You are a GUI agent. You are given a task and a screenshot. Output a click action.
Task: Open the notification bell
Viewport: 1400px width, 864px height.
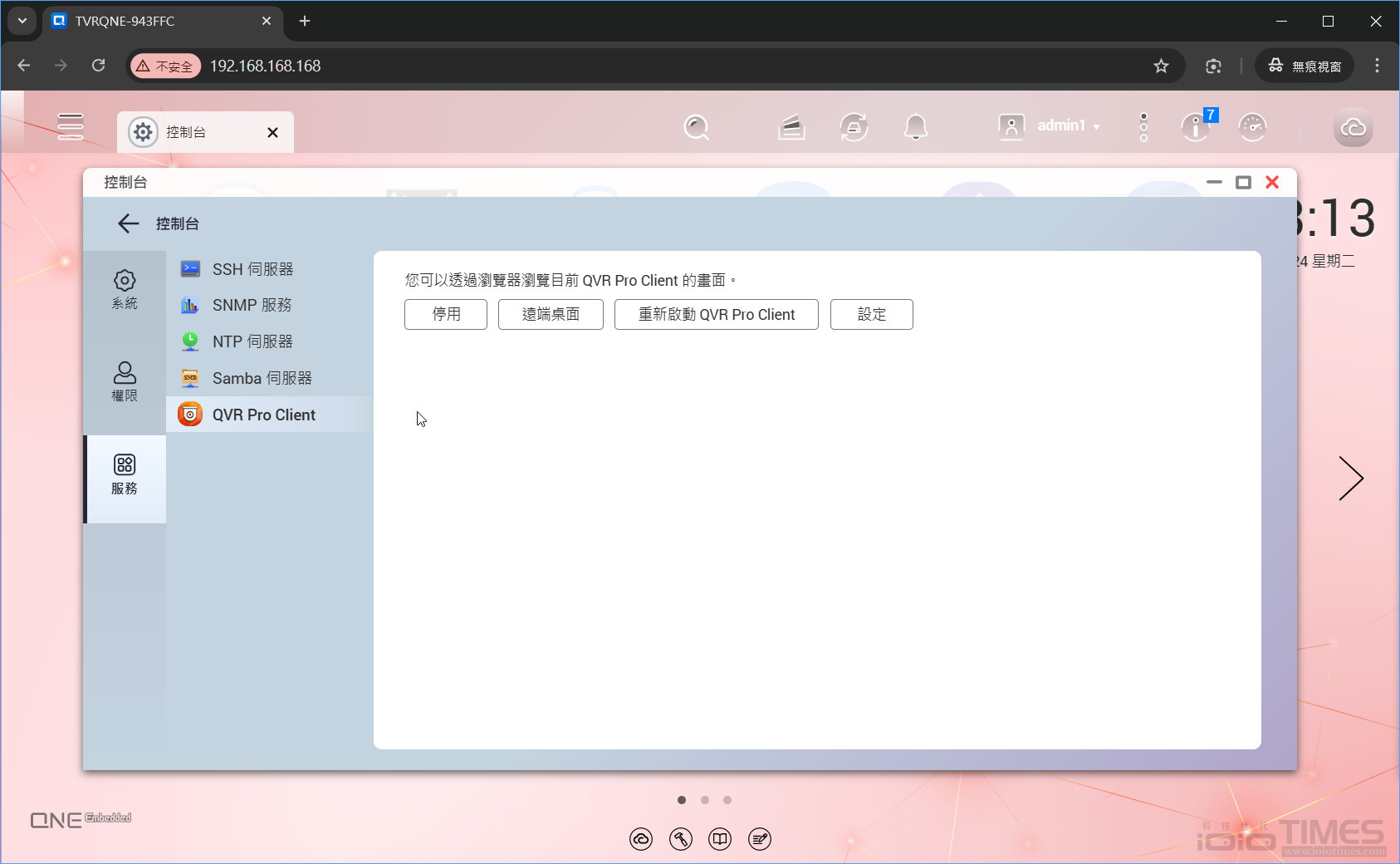pyautogui.click(x=917, y=126)
